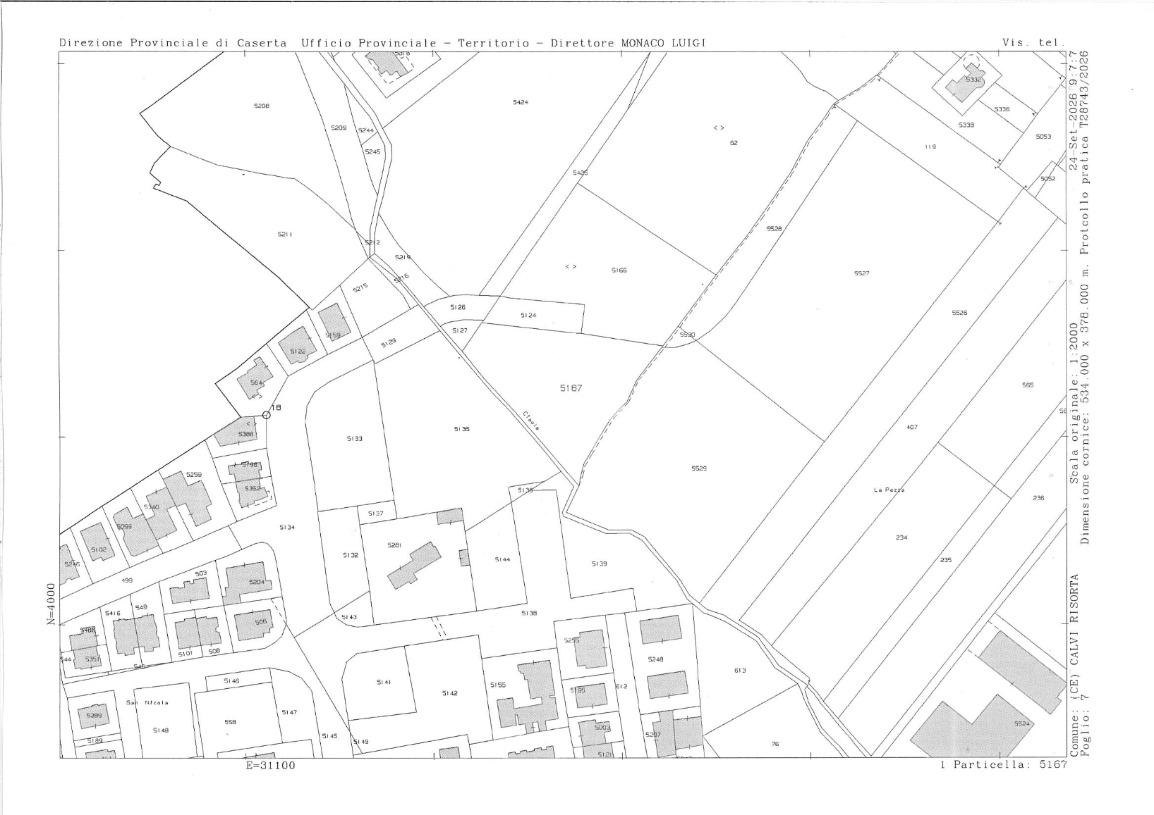Click parcel 5167 label on map
This screenshot has height=815, width=1154.
[570, 388]
